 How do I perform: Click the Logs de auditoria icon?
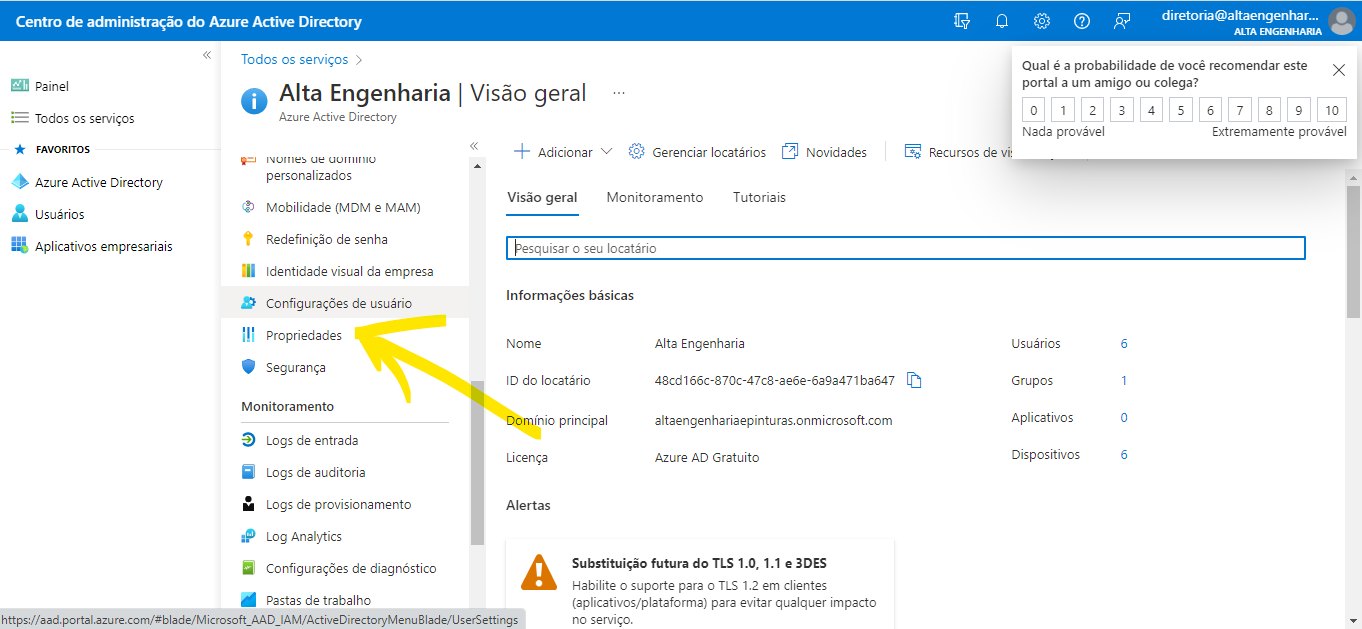(x=249, y=472)
